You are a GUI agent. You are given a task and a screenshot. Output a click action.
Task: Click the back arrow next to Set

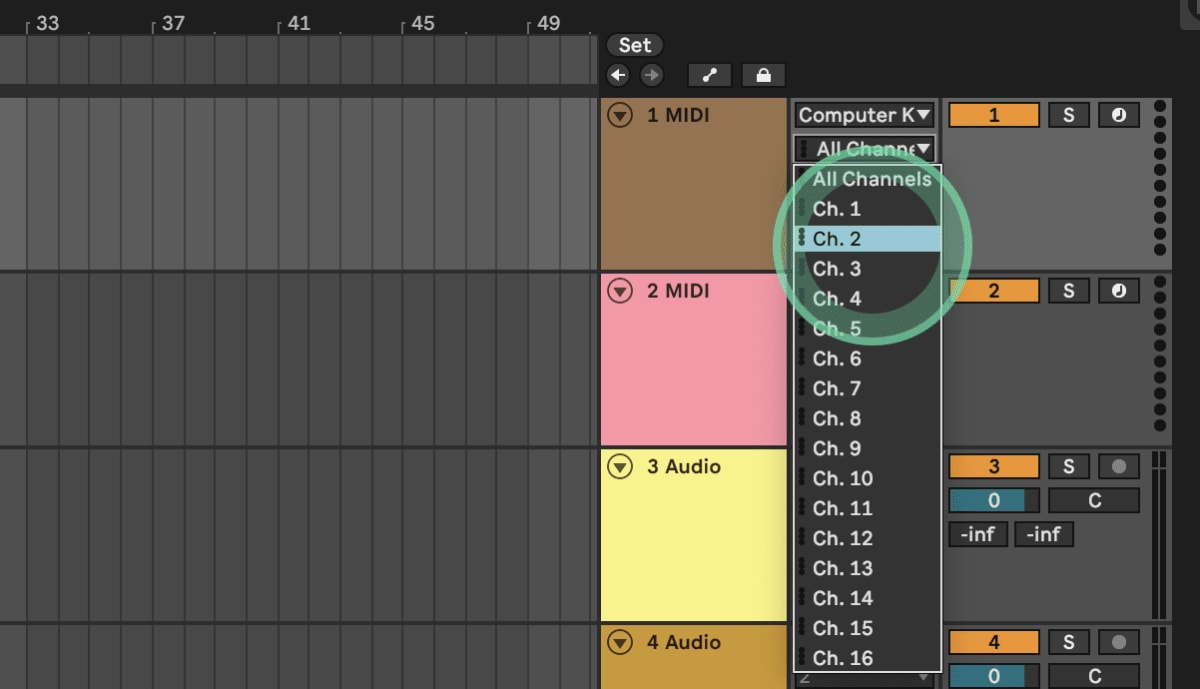point(618,75)
